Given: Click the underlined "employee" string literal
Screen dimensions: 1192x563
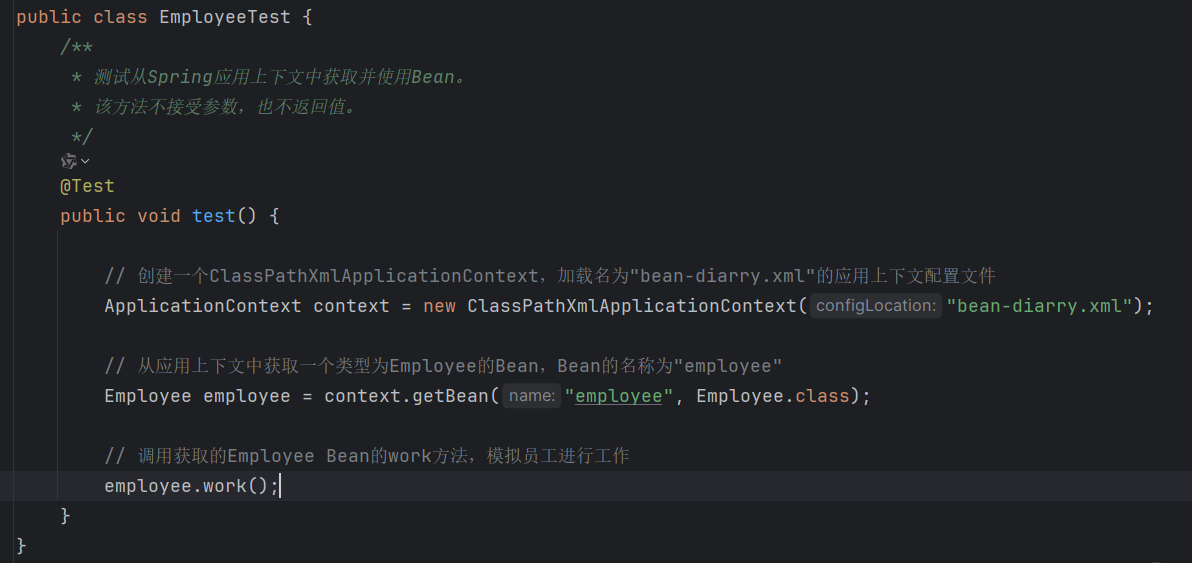Looking at the screenshot, I should 618,397.
